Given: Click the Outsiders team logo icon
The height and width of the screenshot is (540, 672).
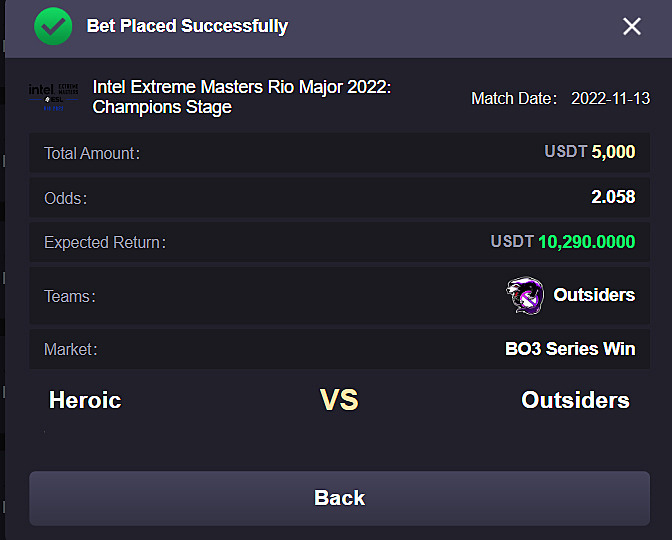Looking at the screenshot, I should (525, 296).
